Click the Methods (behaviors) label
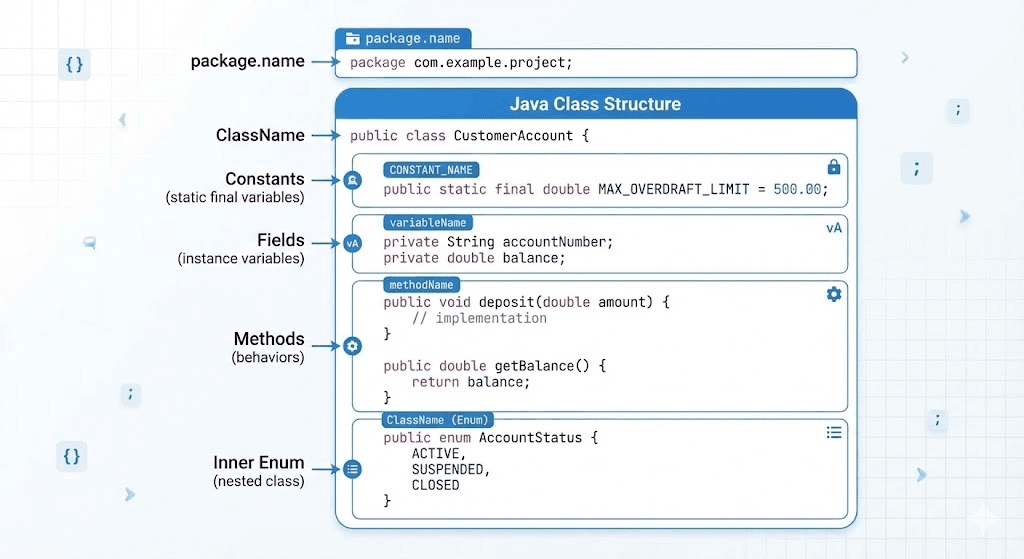 (x=268, y=347)
